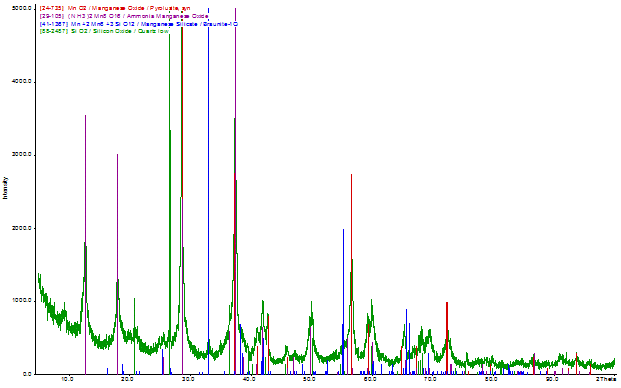Click the 3000.0 y-axis tick label
Image resolution: width=621 pixels, height=388 pixels.
click(x=23, y=155)
